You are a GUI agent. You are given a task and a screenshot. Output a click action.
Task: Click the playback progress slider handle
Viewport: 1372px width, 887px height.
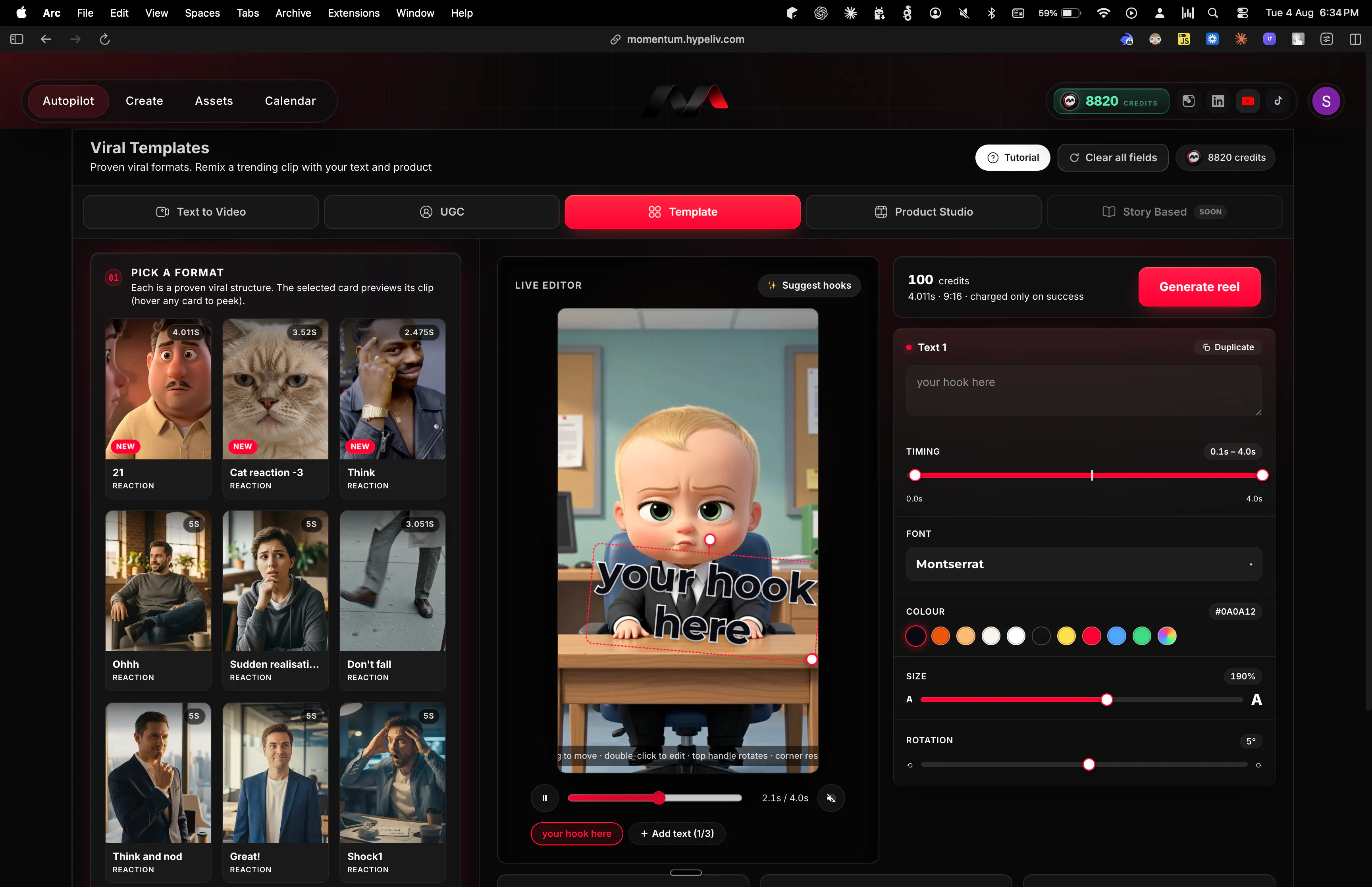click(x=659, y=798)
